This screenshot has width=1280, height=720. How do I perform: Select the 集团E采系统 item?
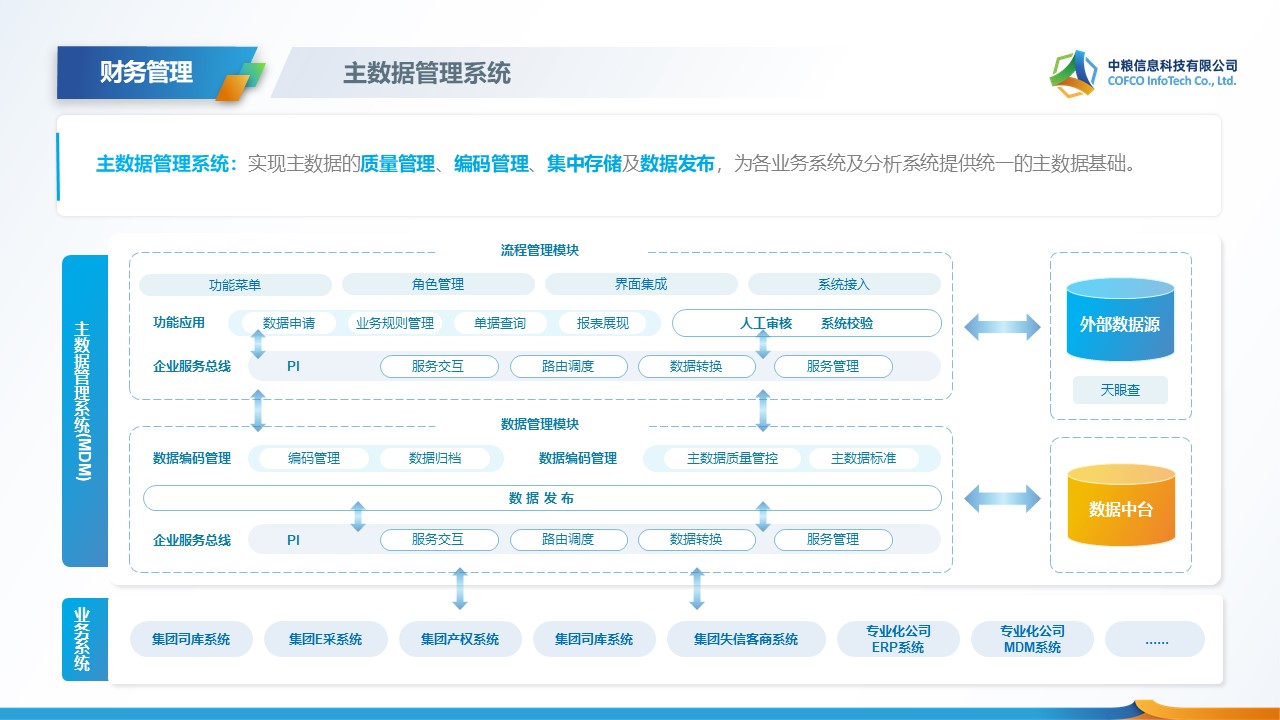(325, 639)
